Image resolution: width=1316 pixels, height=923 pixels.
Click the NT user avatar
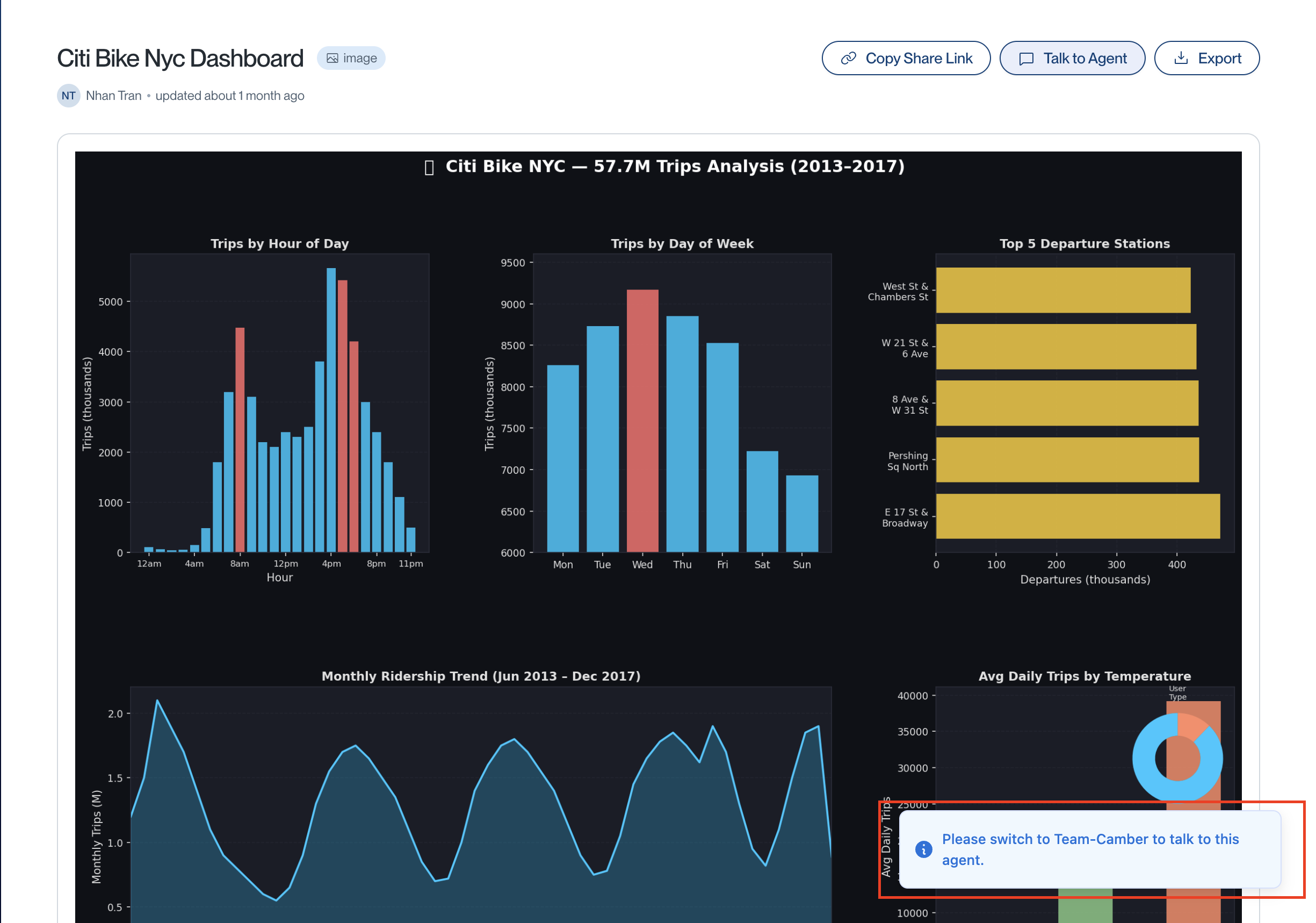tap(68, 96)
